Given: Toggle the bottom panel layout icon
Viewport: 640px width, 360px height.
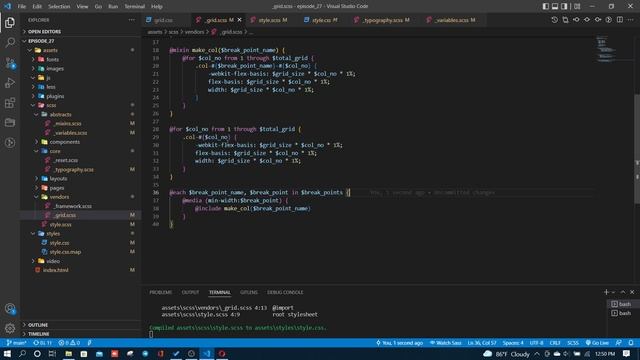Looking at the screenshot, I should (555, 6).
